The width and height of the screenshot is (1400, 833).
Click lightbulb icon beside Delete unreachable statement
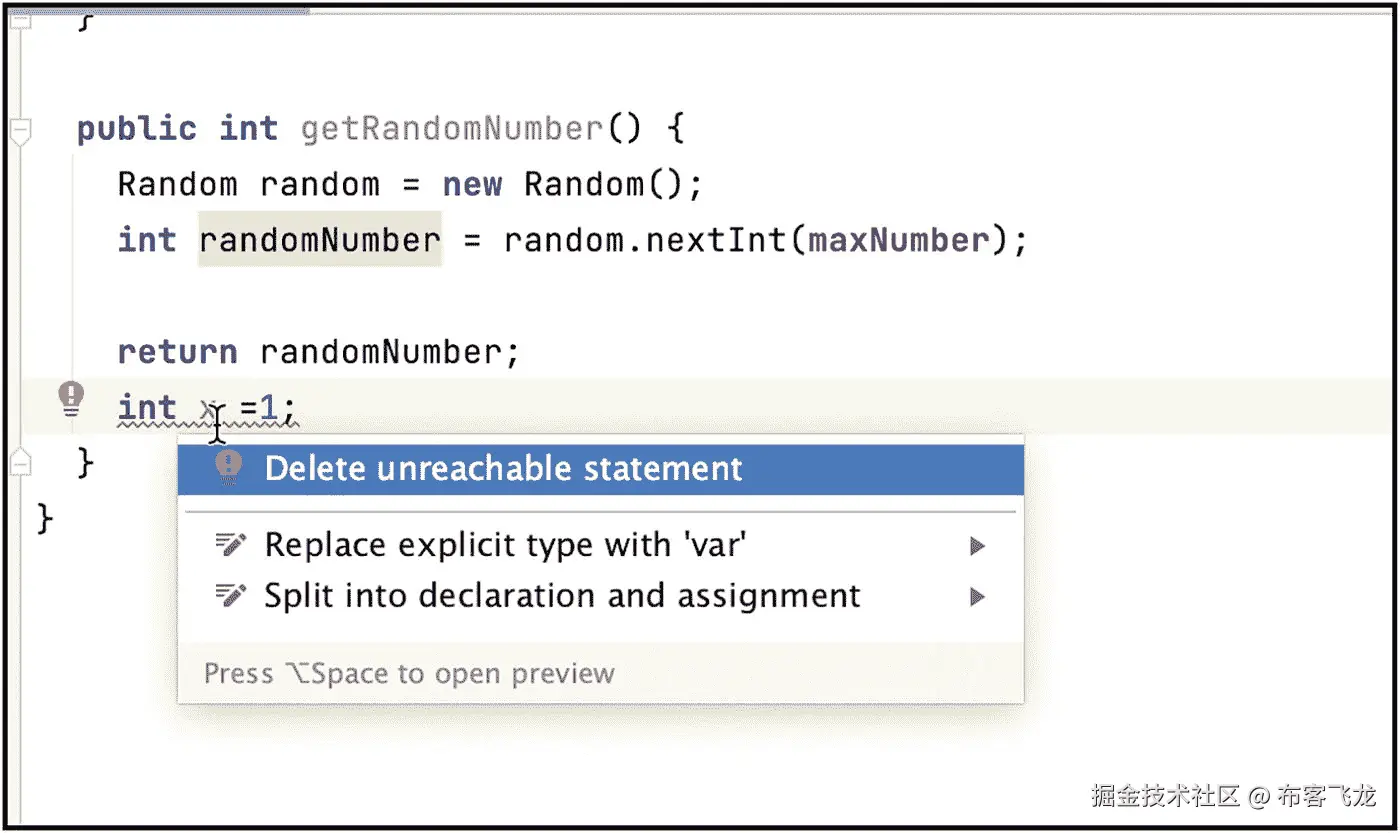pos(229,467)
